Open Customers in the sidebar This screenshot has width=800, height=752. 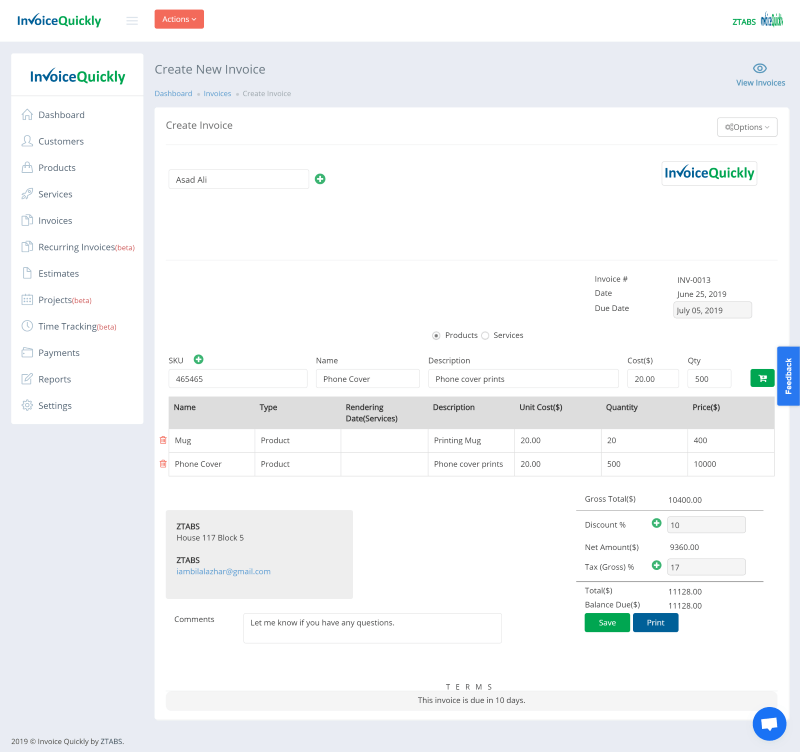tap(61, 141)
